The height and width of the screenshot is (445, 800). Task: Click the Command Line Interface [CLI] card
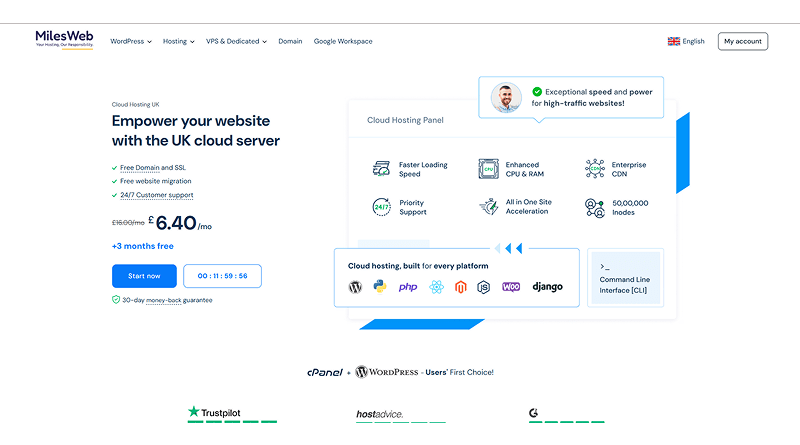tap(626, 278)
